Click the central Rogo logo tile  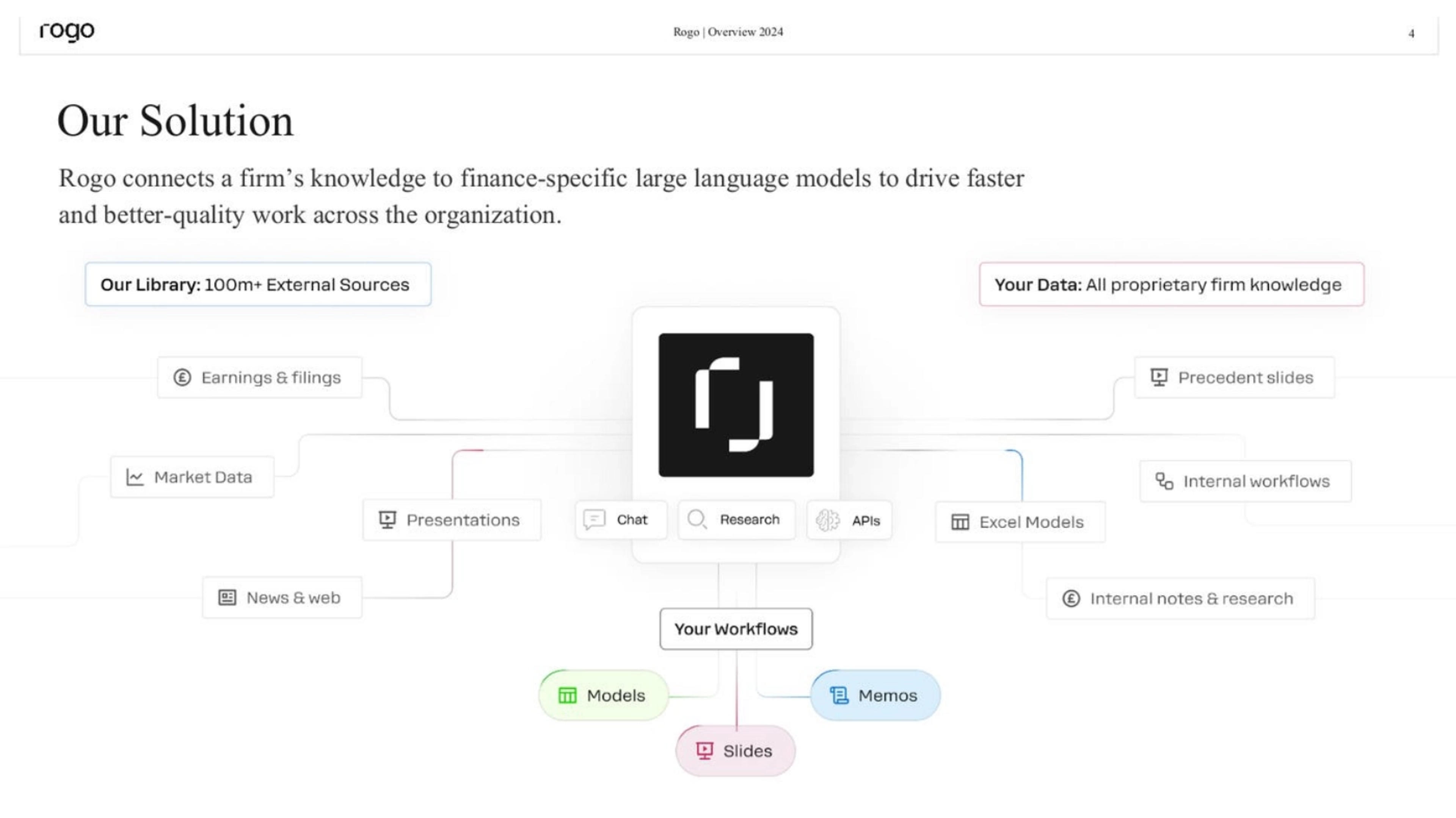736,405
